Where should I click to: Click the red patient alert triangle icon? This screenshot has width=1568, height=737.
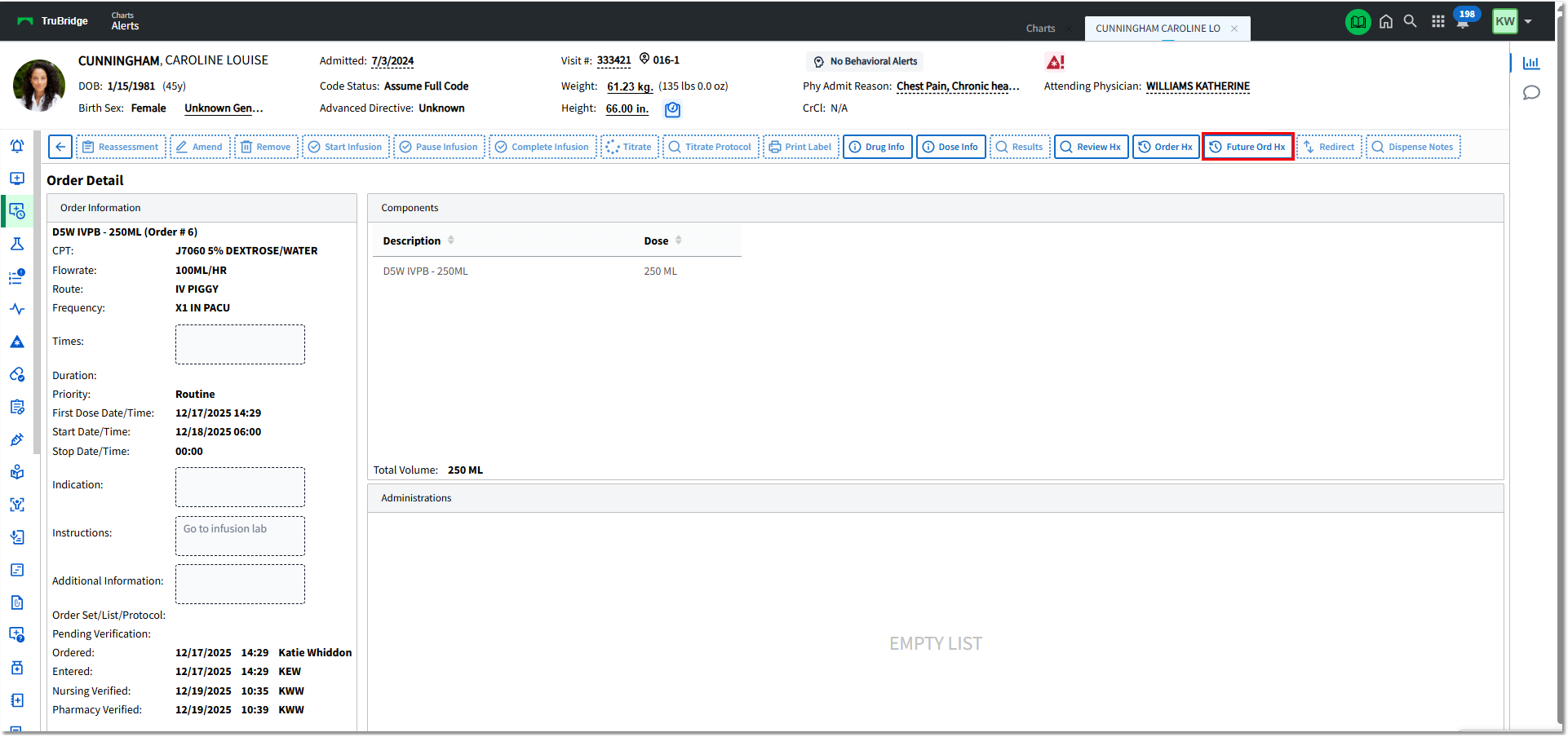click(1055, 62)
